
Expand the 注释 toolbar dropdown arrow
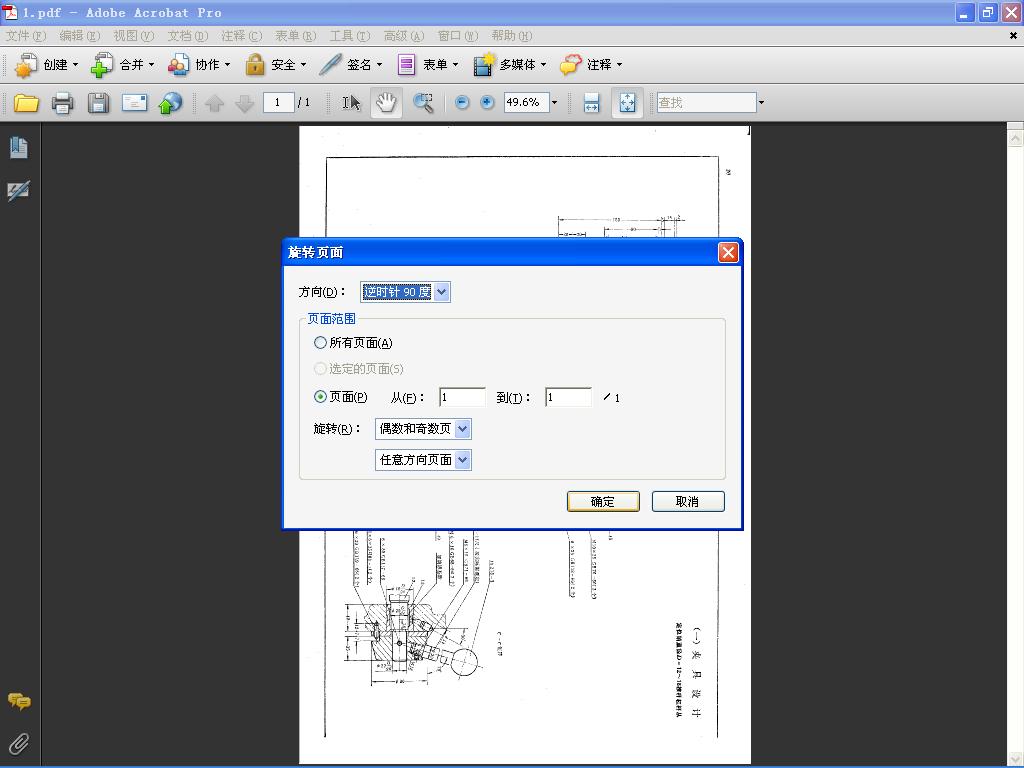point(619,65)
